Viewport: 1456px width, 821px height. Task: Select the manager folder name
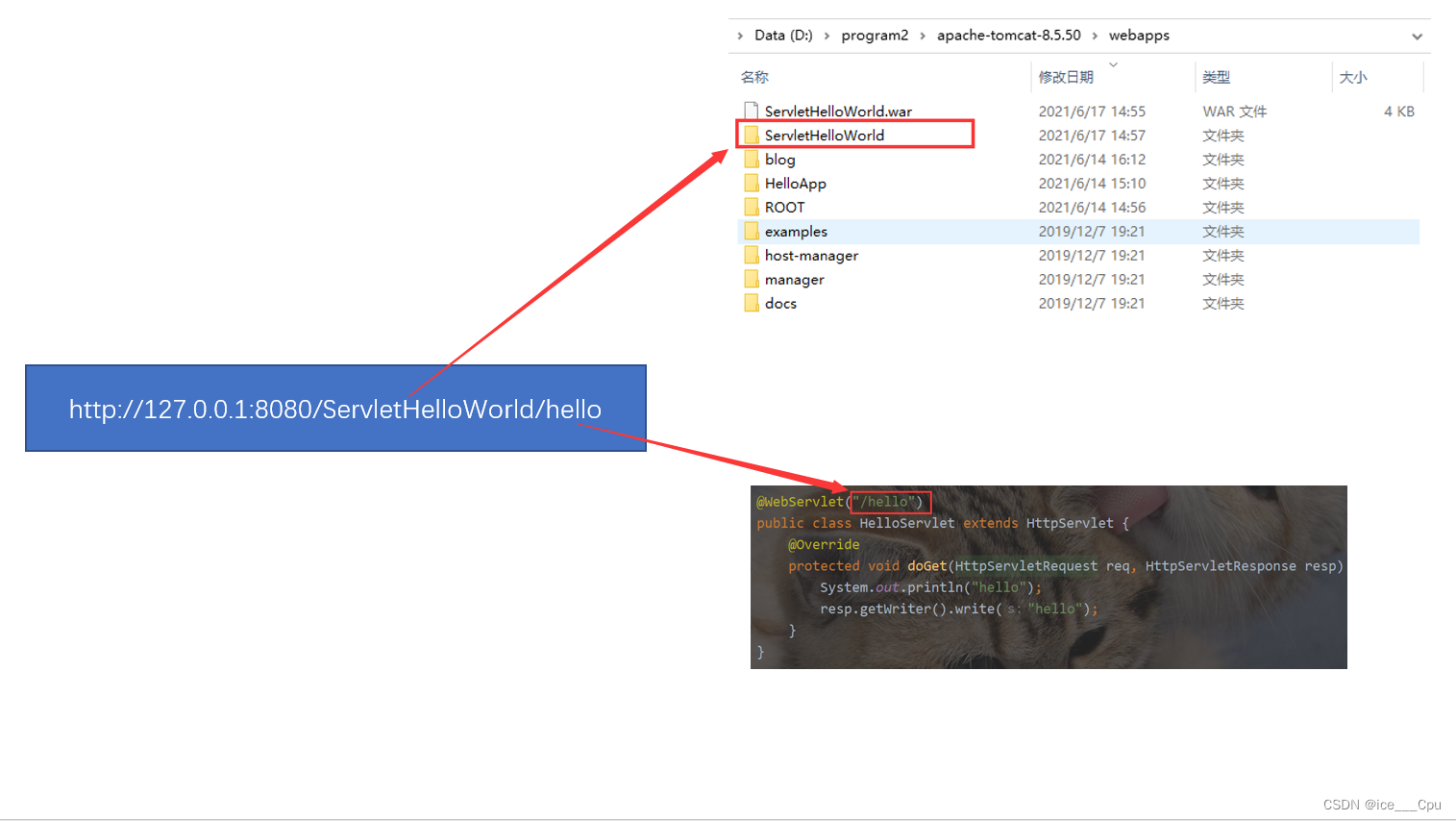(795, 280)
